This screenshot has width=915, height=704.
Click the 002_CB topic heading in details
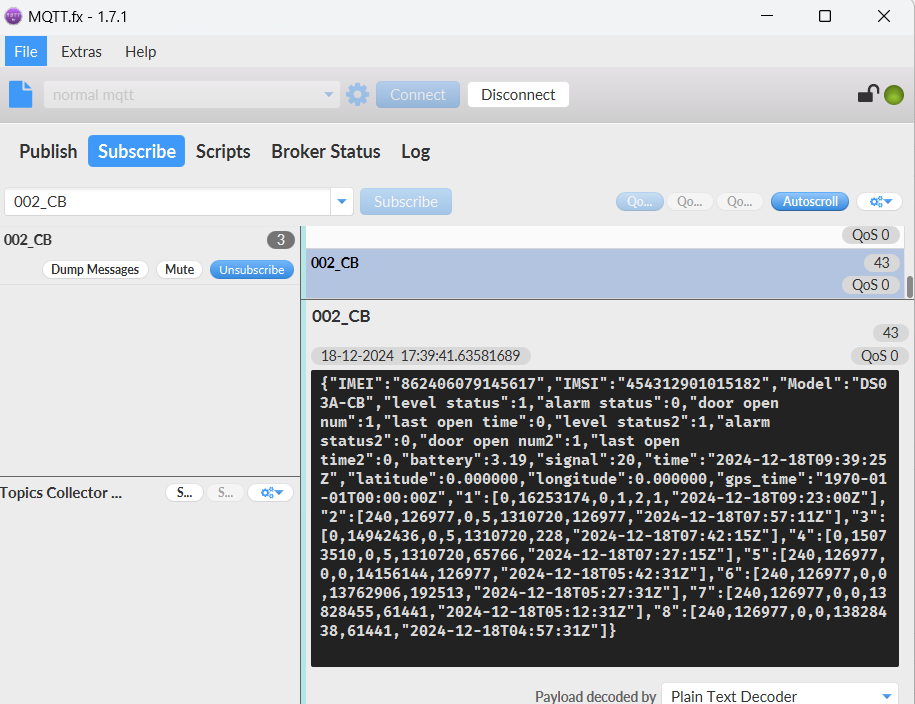[x=341, y=316]
